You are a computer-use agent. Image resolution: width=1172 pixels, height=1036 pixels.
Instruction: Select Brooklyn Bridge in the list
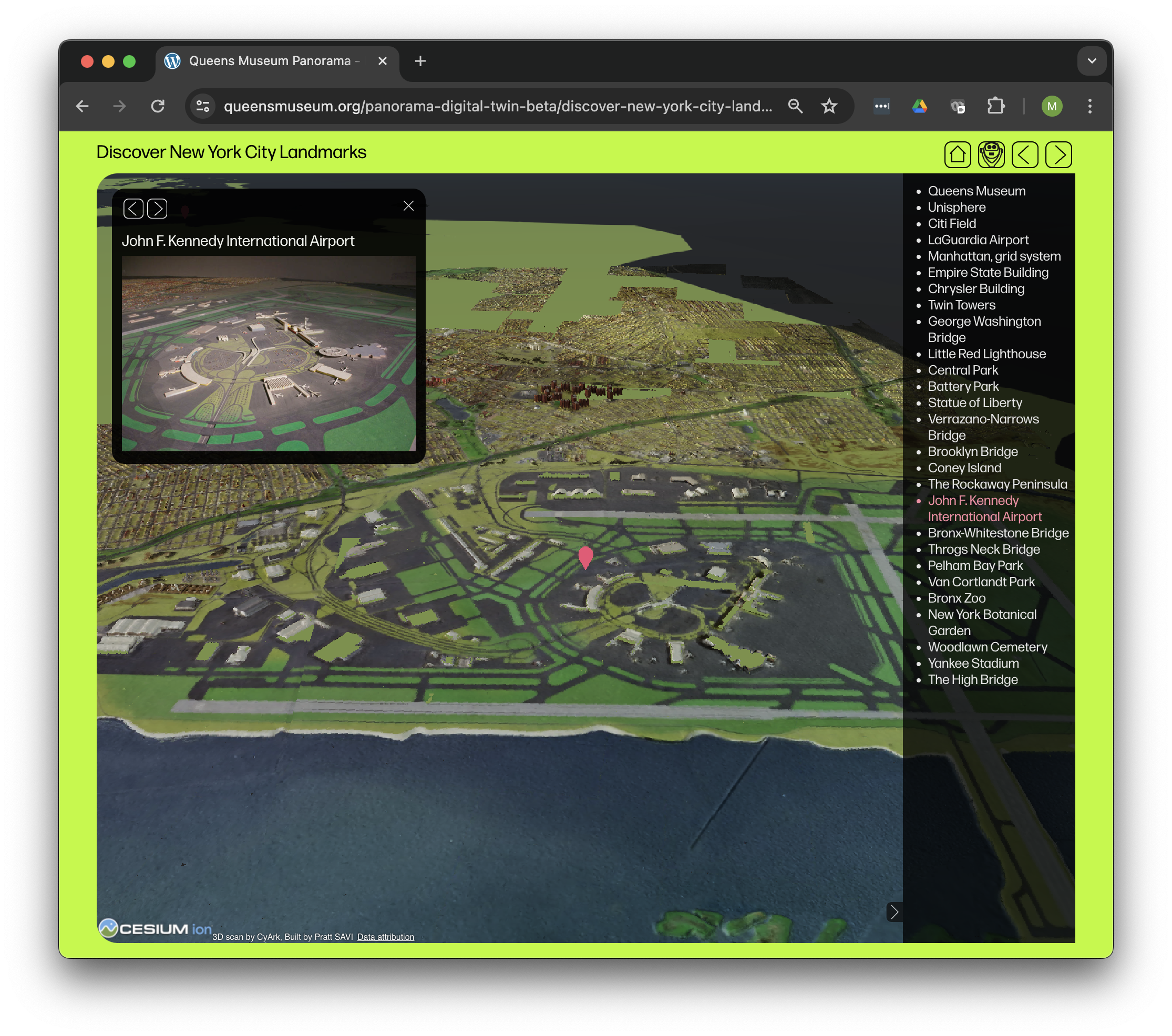tap(972, 451)
